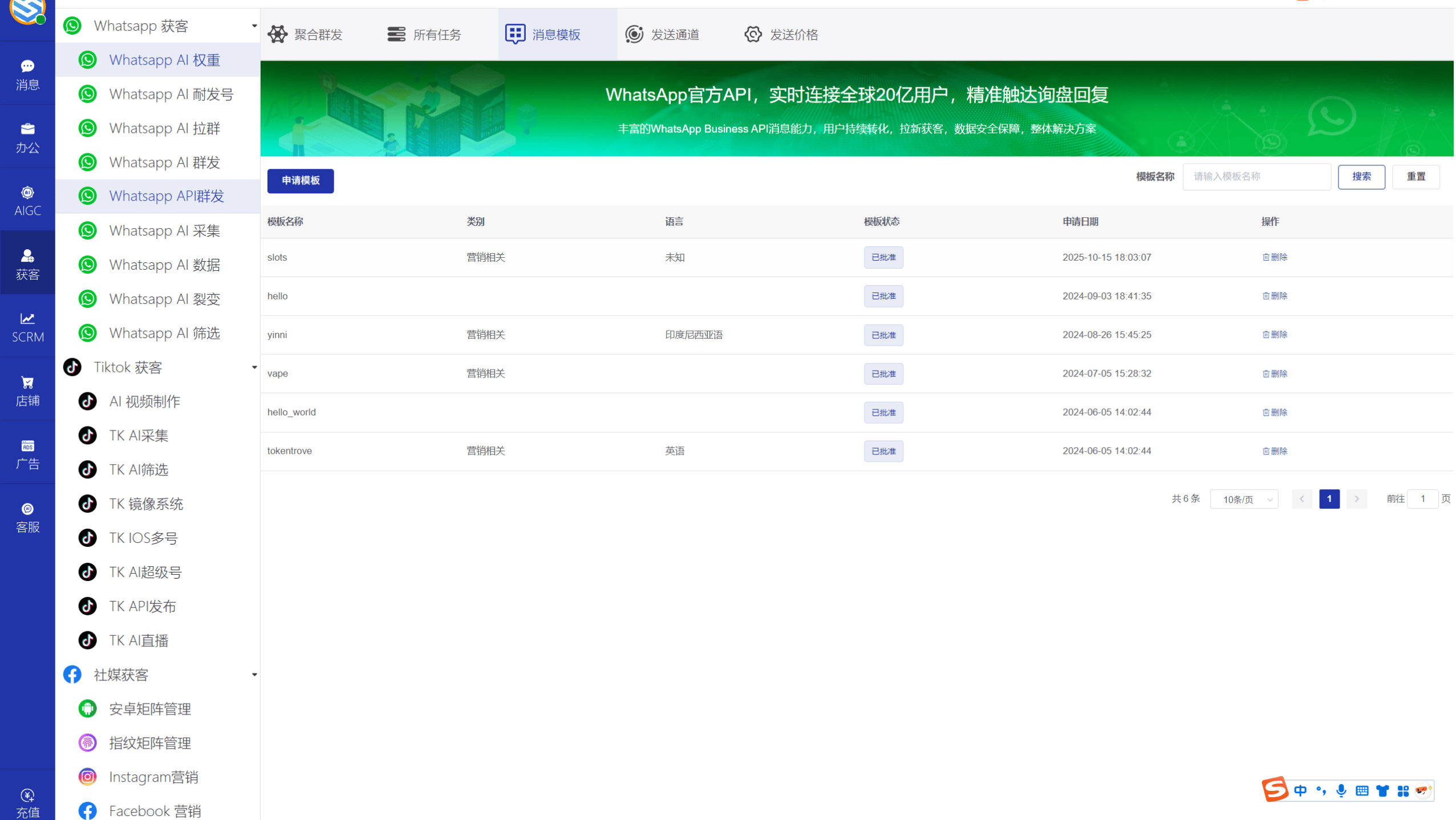Click the Sogou soft keyboard icon

click(1362, 790)
